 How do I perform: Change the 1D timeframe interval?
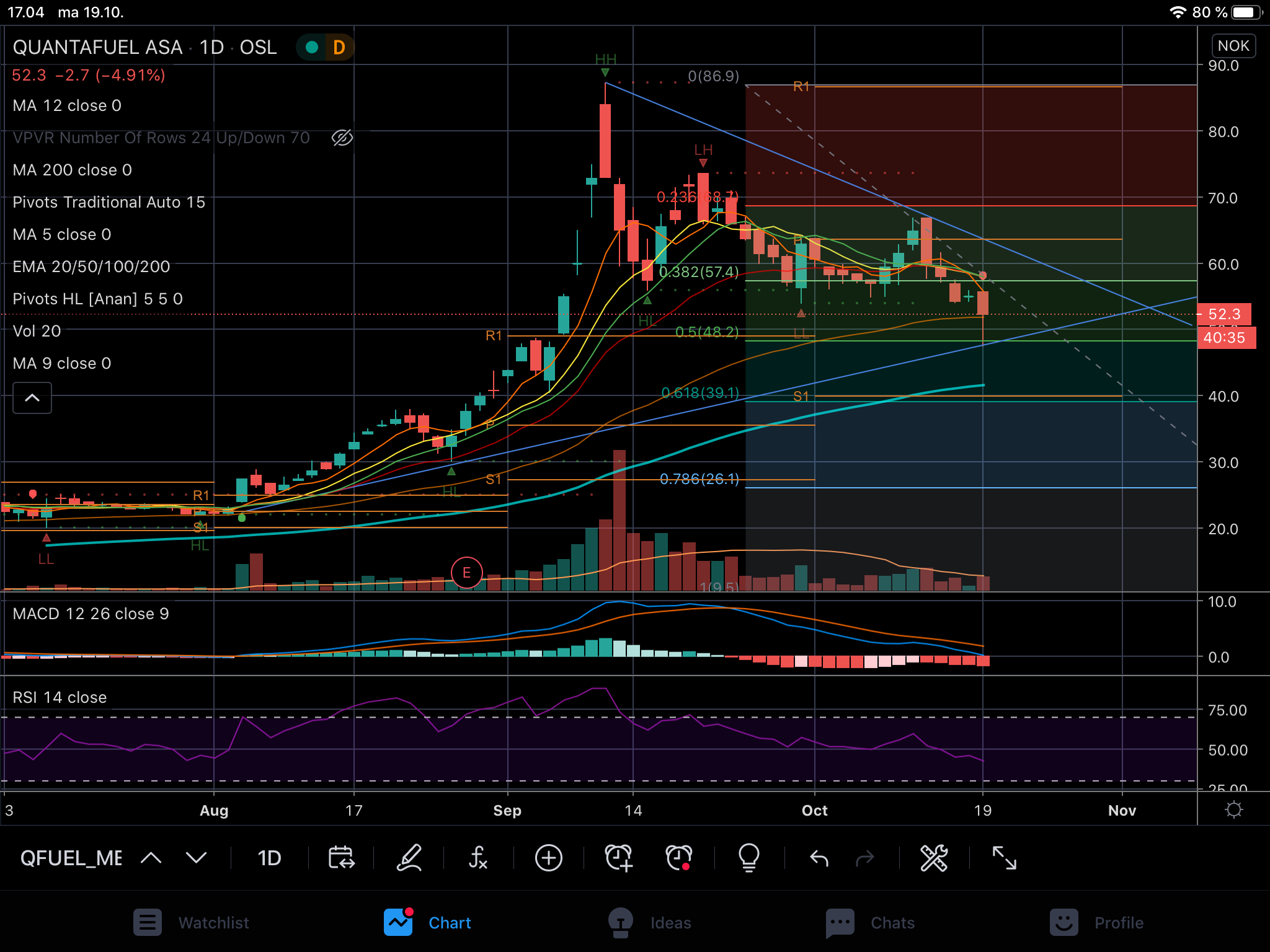[269, 858]
